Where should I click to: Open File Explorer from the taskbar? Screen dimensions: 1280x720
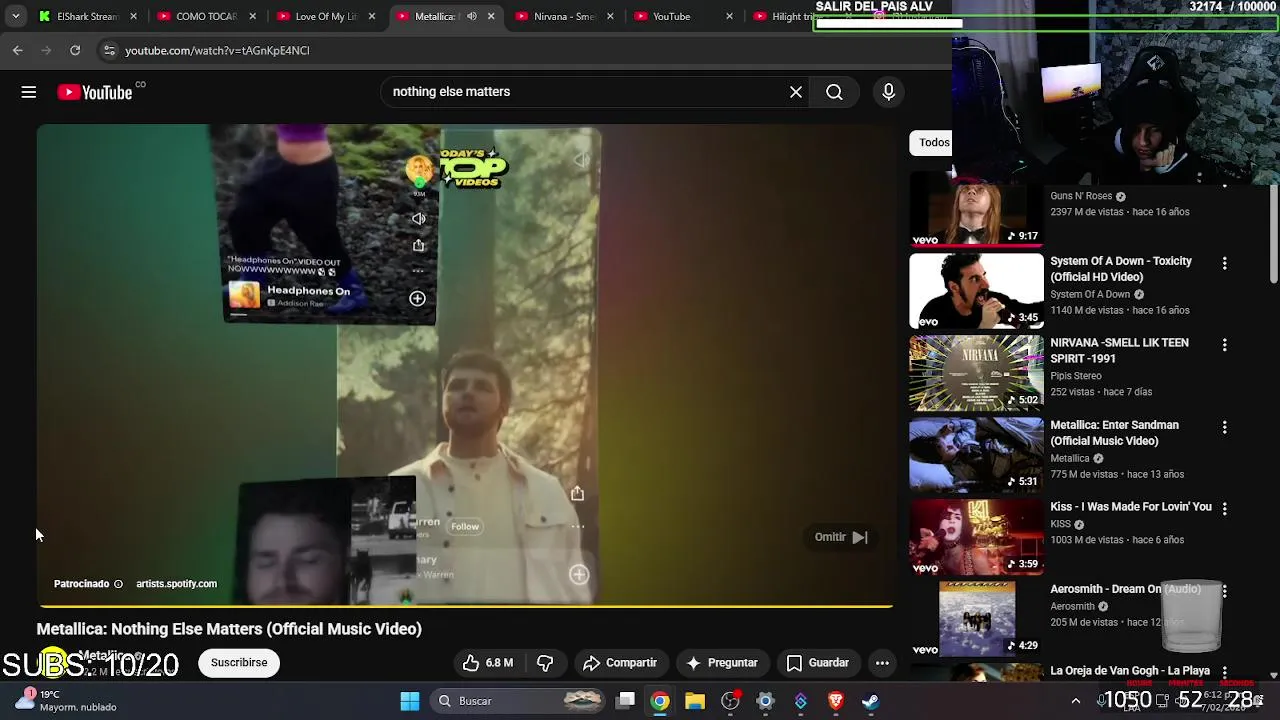pyautogui.click(x=695, y=701)
